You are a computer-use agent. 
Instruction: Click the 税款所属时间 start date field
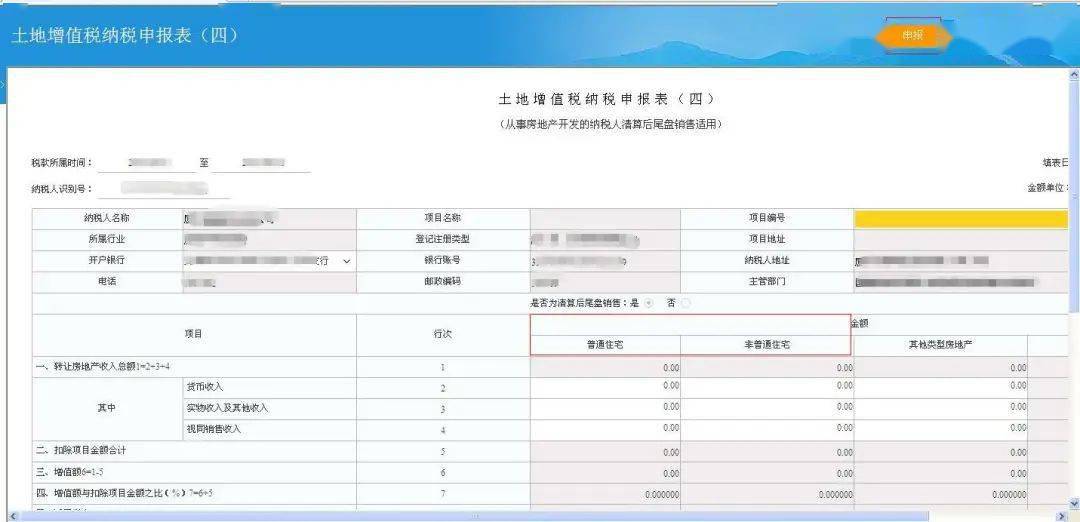[147, 163]
